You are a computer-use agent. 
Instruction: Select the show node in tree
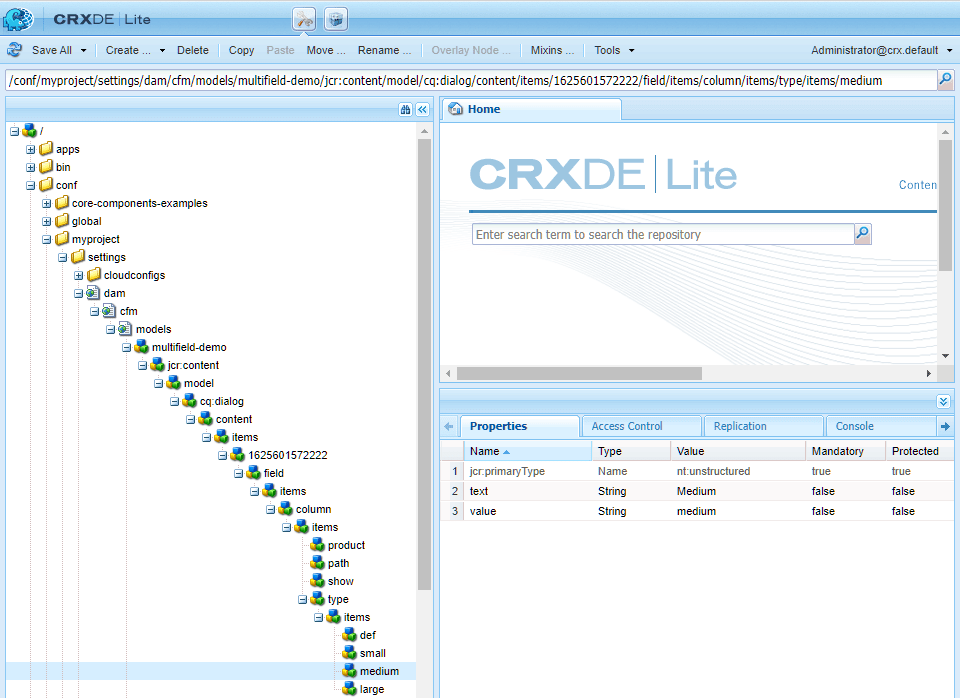pyautogui.click(x=340, y=581)
